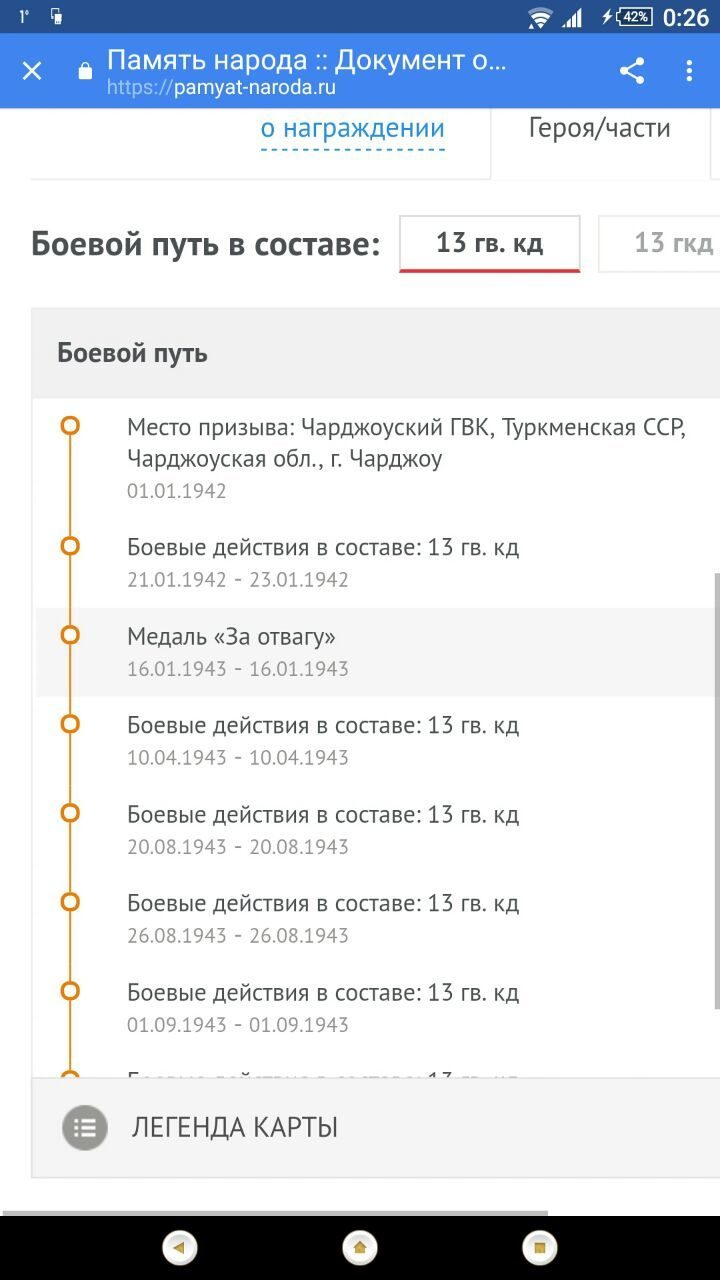Viewport: 720px width, 1280px height.
Task: Tap the share icon in toolbar
Action: 632,71
